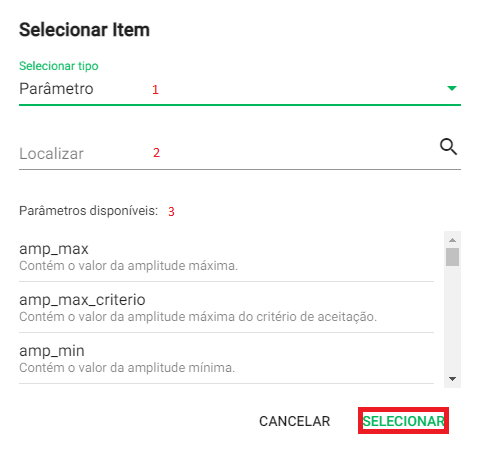Screen dimensions: 480x459
Task: Click the Selecionar tipo label
Action: pyautogui.click(x=59, y=66)
